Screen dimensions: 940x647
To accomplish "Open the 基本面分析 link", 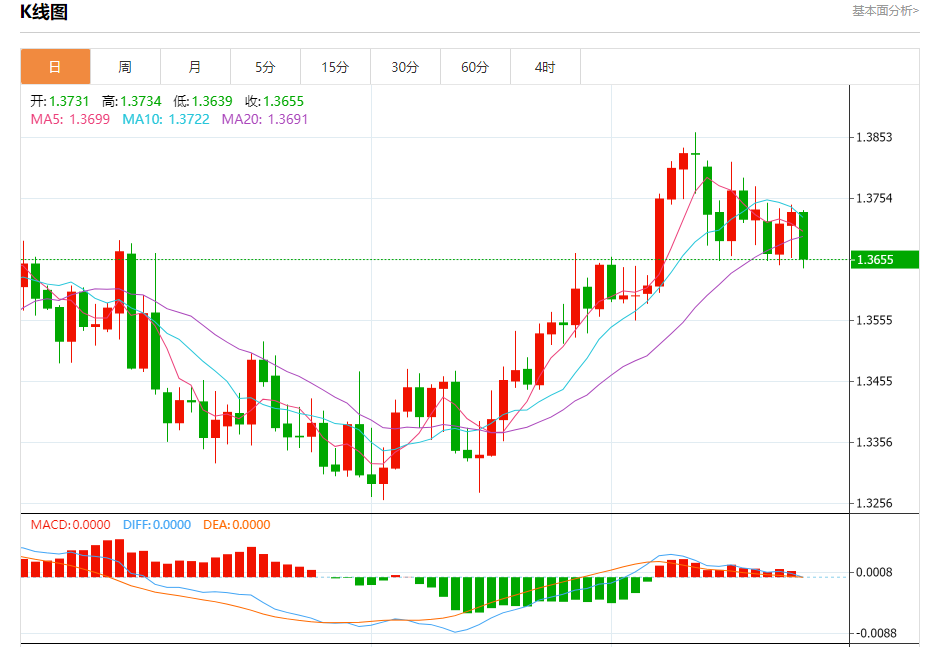I will click(x=885, y=11).
